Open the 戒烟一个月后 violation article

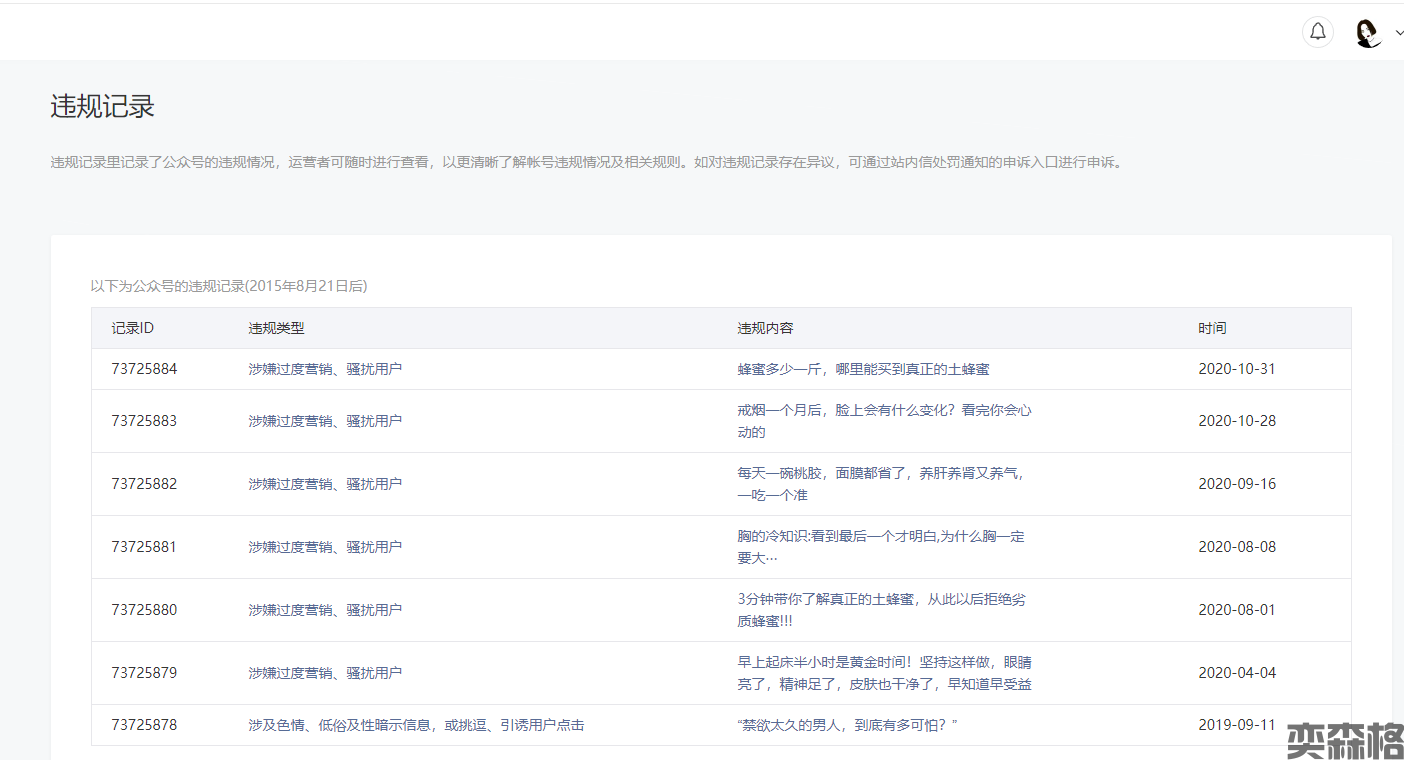click(884, 421)
